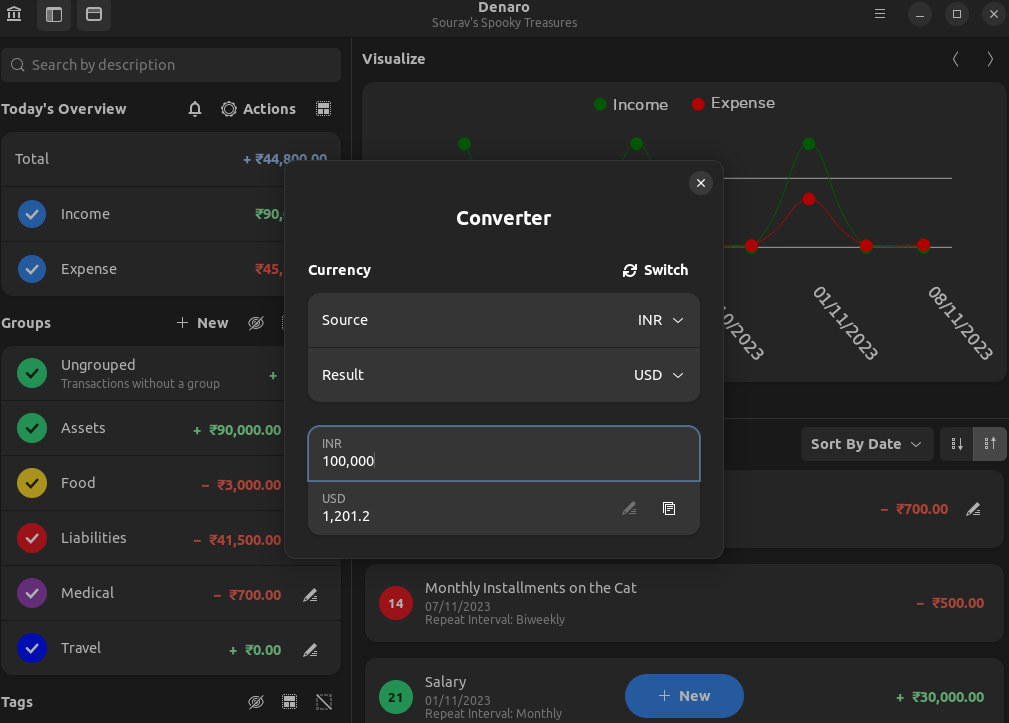Open the Source currency dropdown
The width and height of the screenshot is (1009, 723).
coord(658,320)
